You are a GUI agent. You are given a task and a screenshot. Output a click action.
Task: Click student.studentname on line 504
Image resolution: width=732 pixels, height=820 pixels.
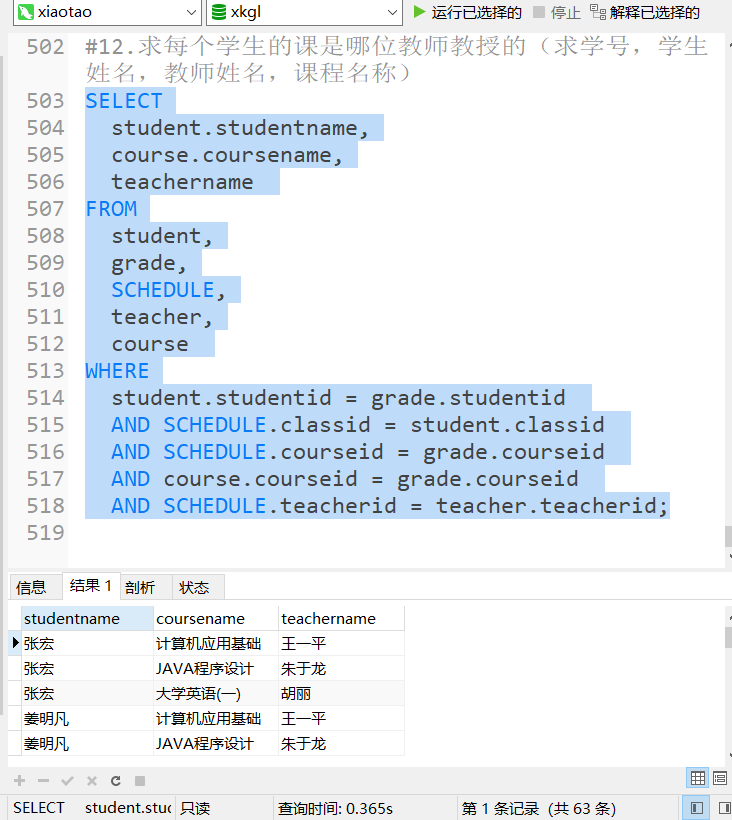pyautogui.click(x=234, y=128)
